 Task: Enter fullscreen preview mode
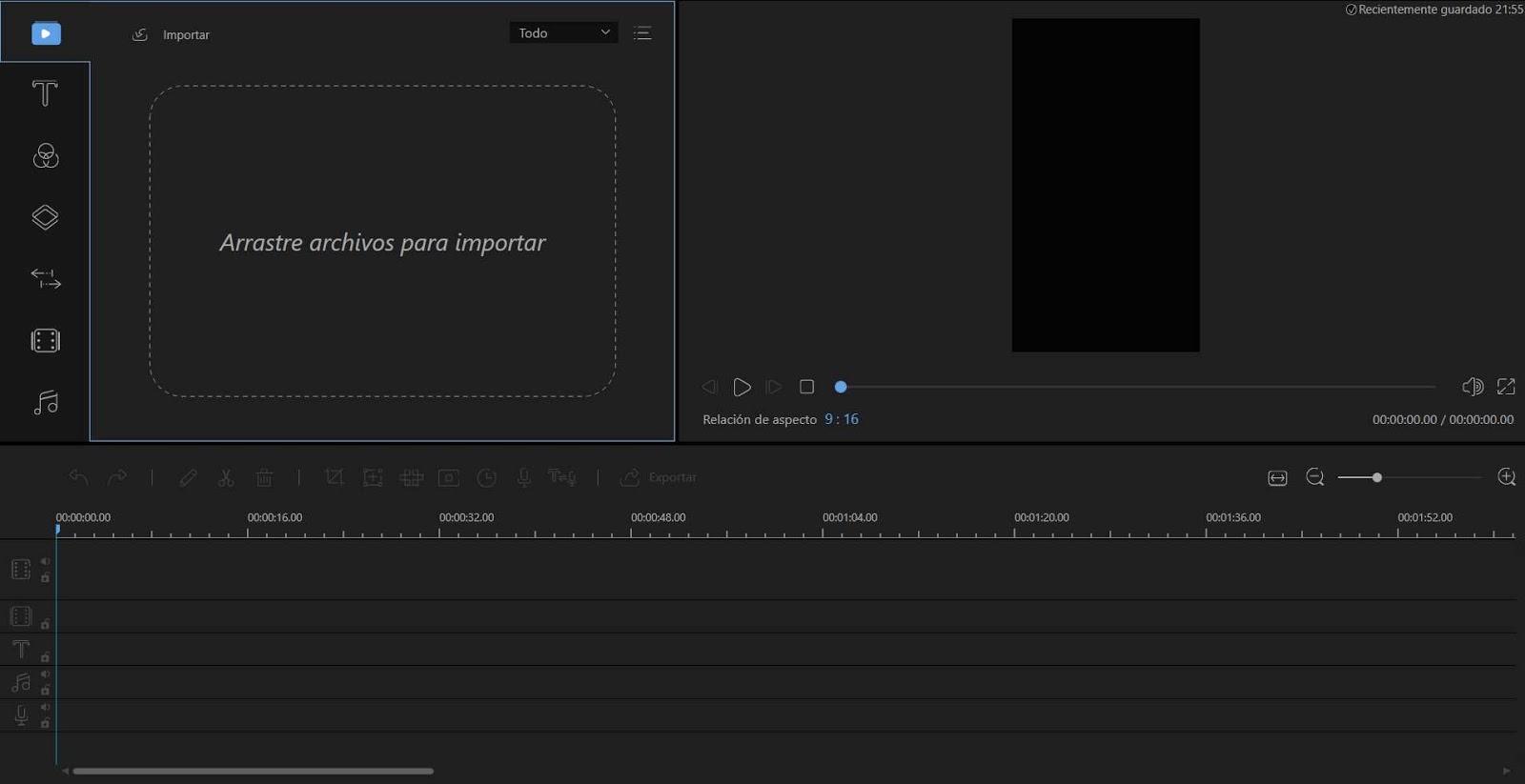point(1506,386)
